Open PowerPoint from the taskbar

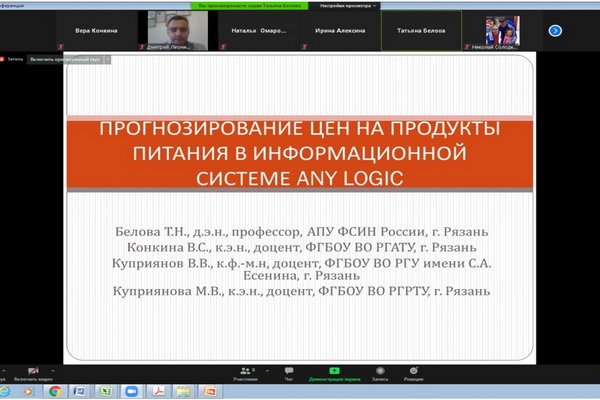point(210,391)
